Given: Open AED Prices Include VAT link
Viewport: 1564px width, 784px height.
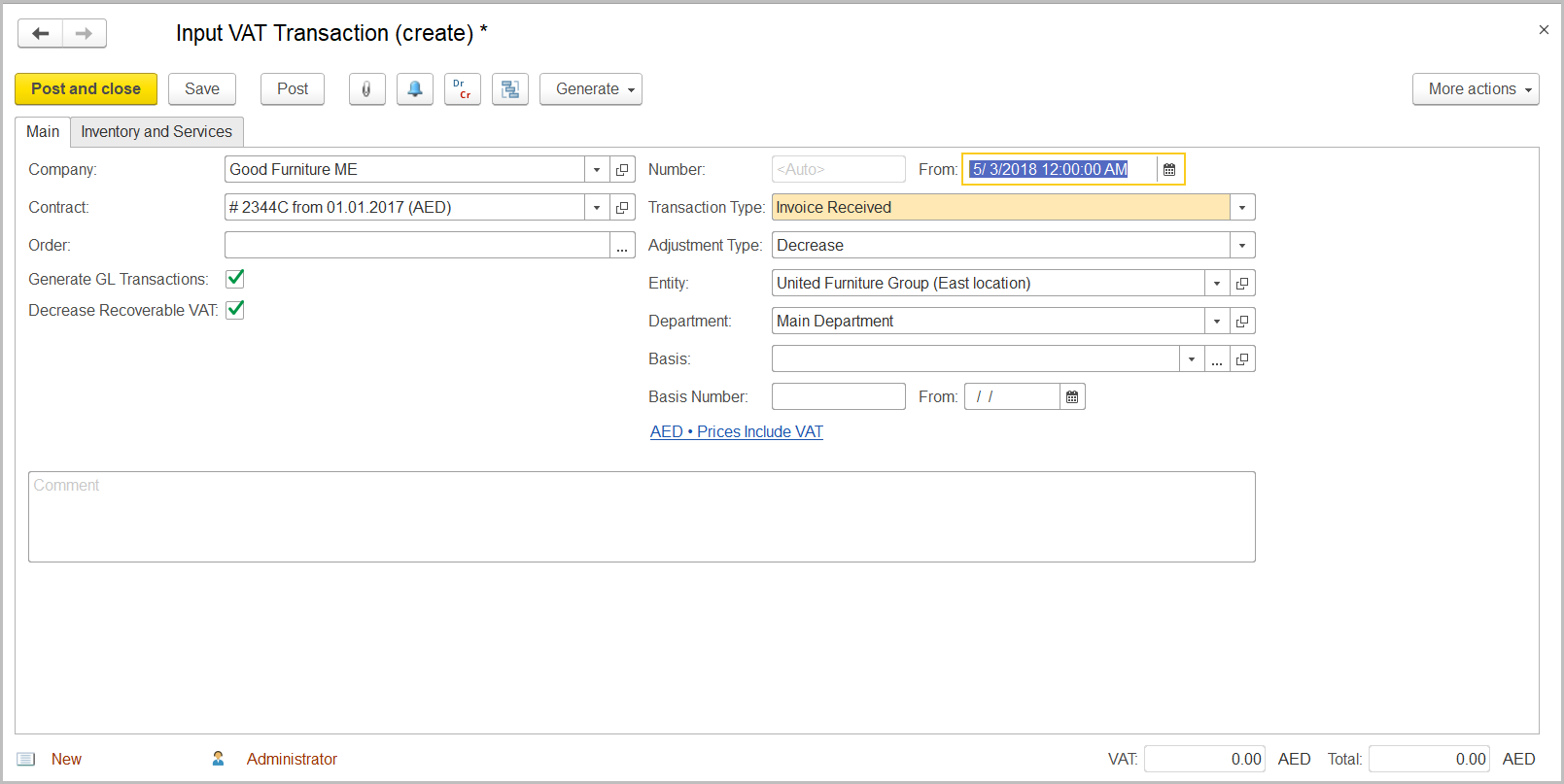Looking at the screenshot, I should point(737,432).
